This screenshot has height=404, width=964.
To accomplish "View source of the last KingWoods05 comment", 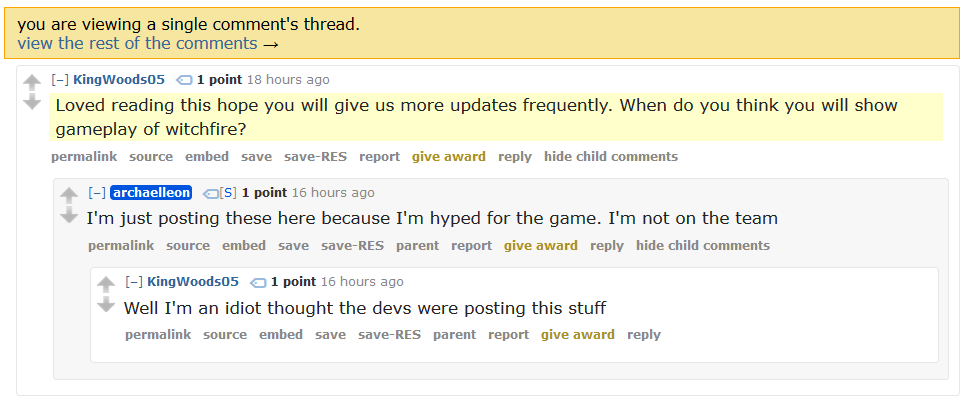I will pyautogui.click(x=225, y=335).
